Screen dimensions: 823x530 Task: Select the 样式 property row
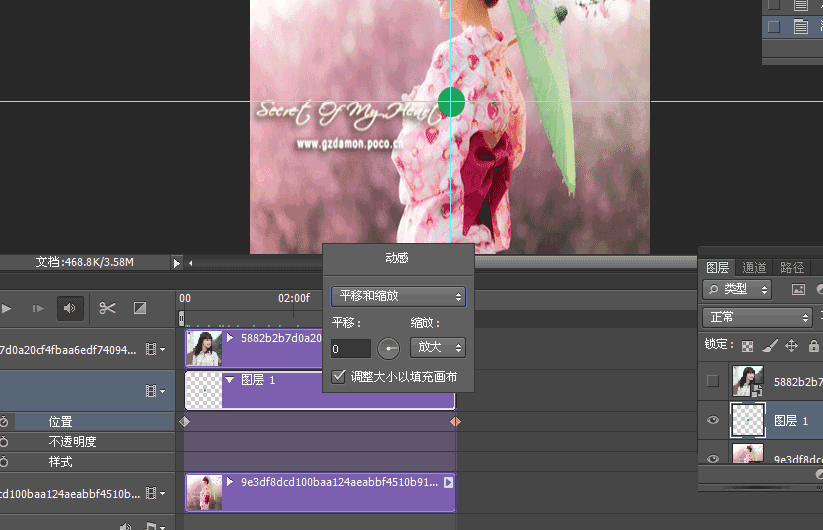(x=87, y=462)
